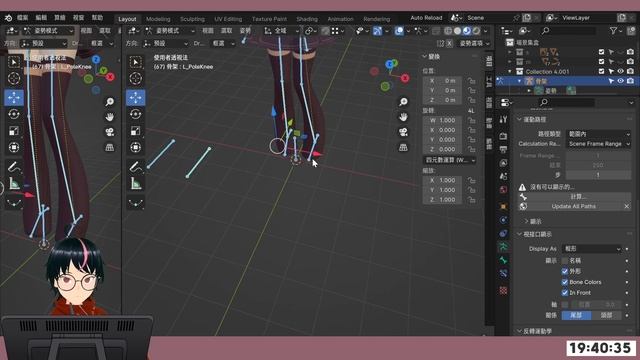The image size is (640, 360).
Task: Toggle the Names display checkbox
Action: [565, 260]
